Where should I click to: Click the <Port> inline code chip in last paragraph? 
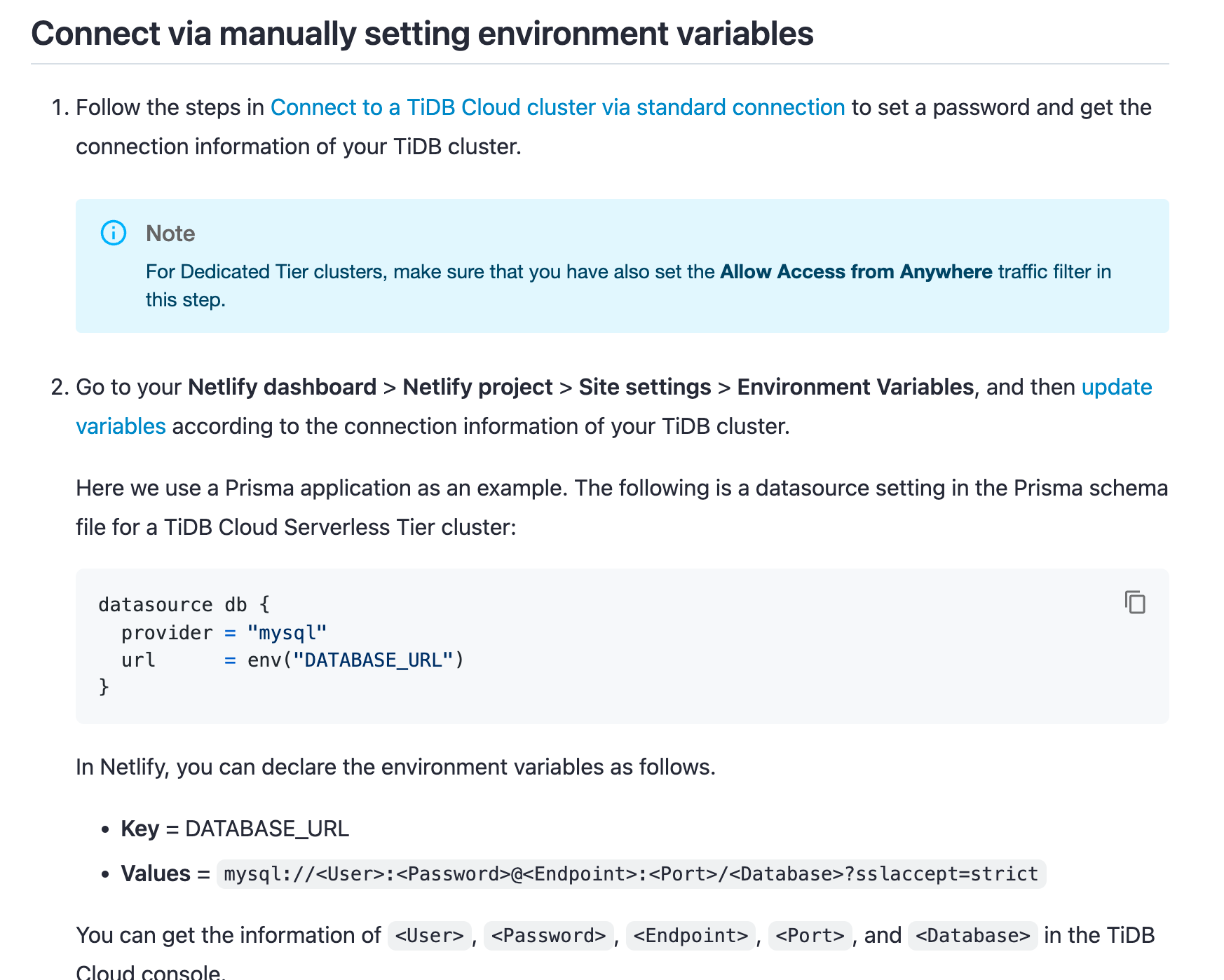point(810,936)
